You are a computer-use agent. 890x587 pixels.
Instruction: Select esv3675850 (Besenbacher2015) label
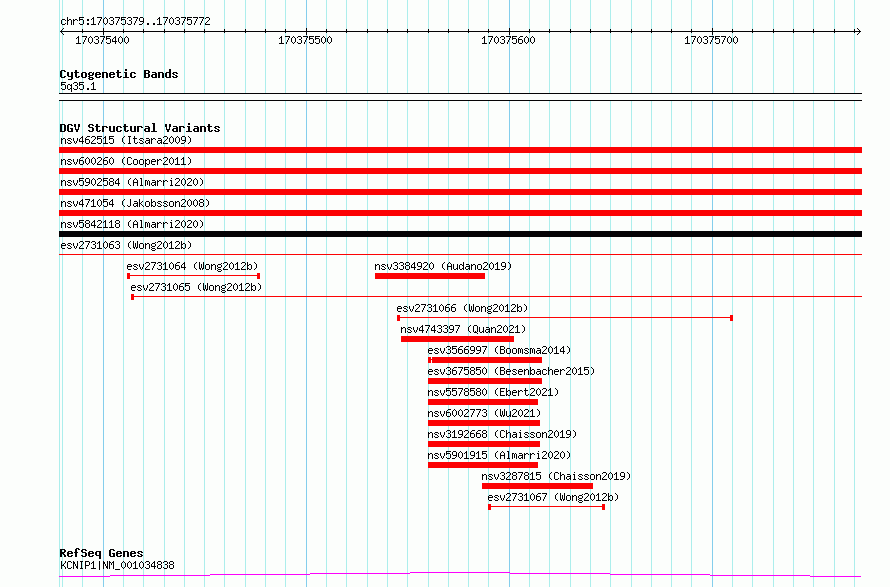[511, 371]
